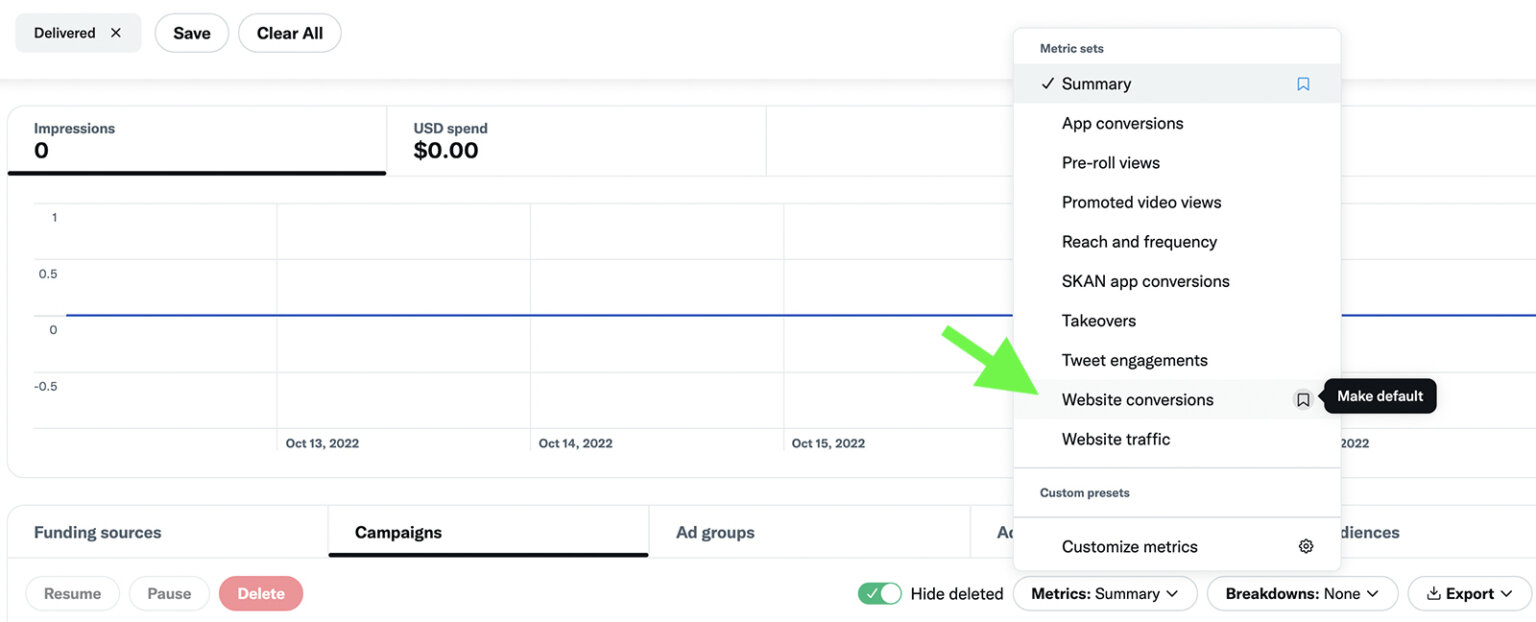Select the Takeovers metric set

[1098, 320]
